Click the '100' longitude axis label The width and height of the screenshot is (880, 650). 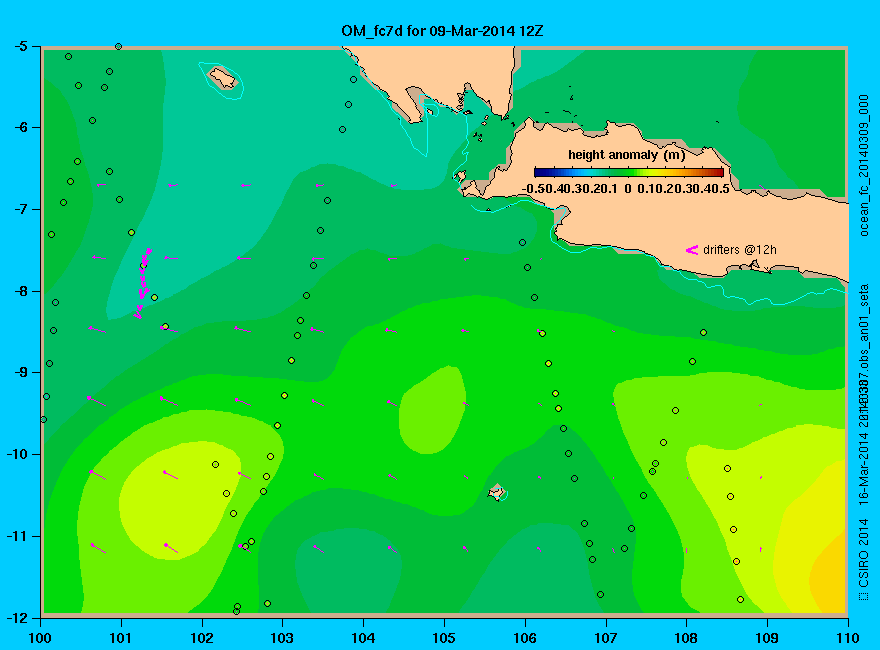(40, 638)
